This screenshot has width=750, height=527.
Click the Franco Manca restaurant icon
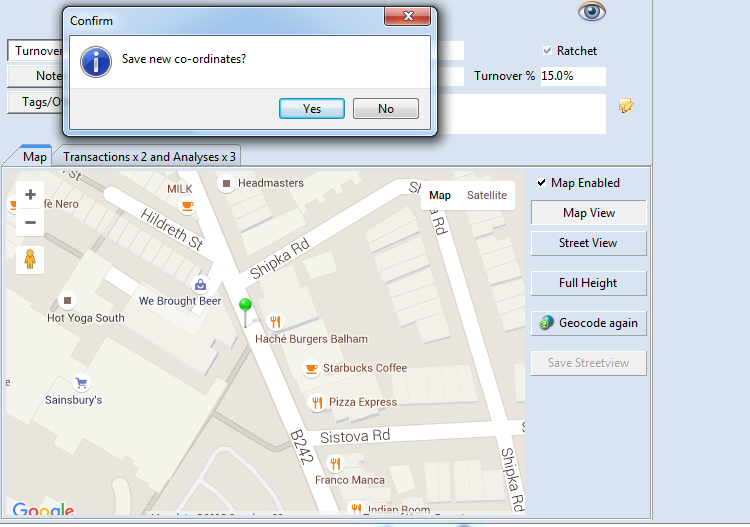click(335, 463)
